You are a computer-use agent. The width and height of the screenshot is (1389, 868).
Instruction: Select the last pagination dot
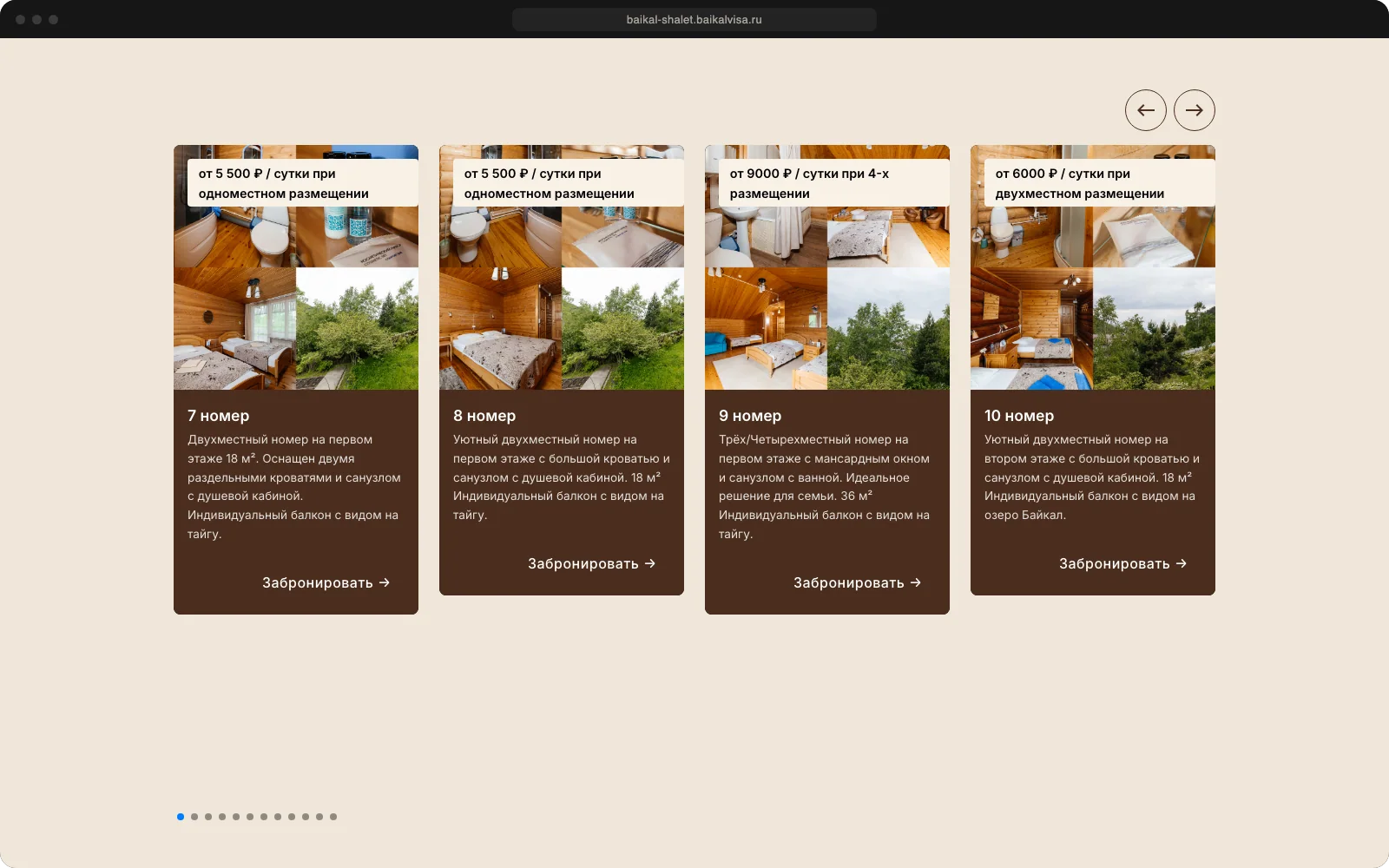pyautogui.click(x=333, y=817)
